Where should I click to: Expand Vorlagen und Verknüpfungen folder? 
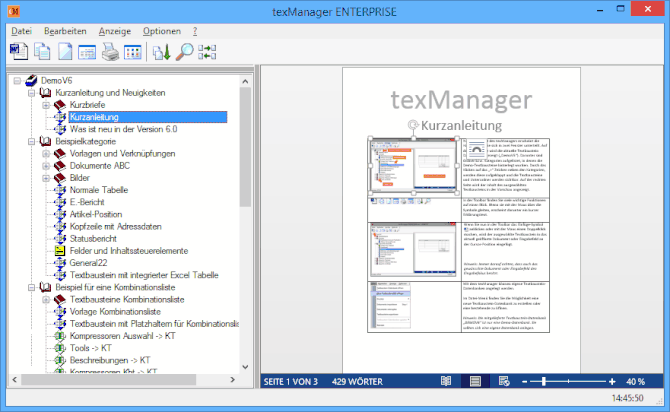(46, 154)
